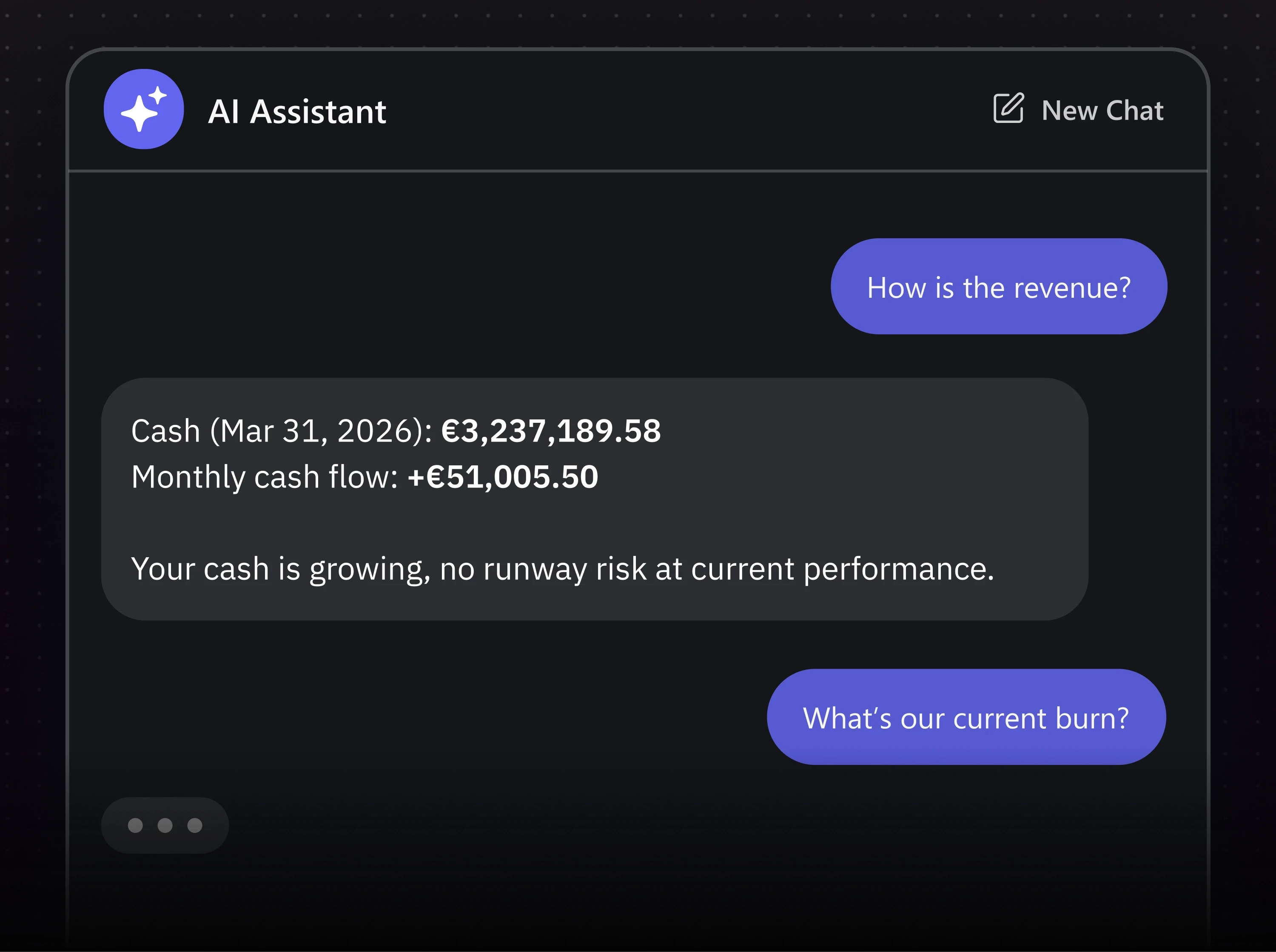Start a New Chat
This screenshot has height=952, width=1276.
point(1078,109)
